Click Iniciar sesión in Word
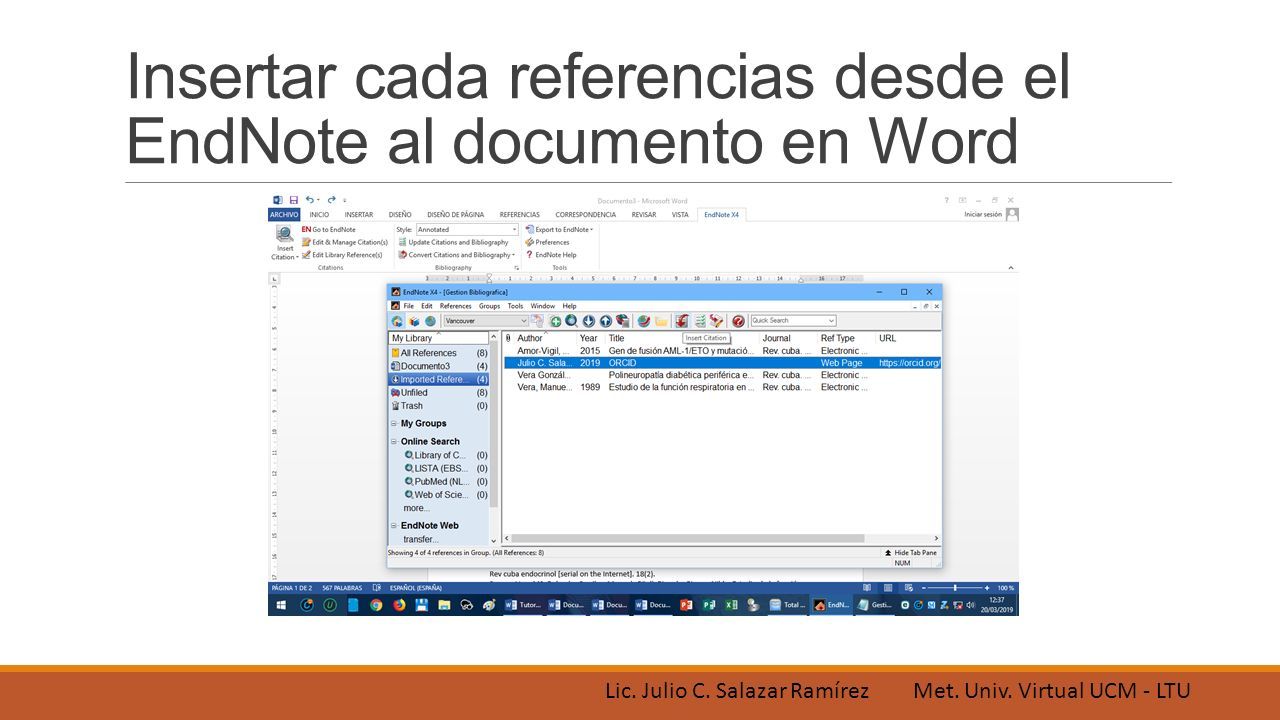Screen dimensions: 1280x720 983,214
